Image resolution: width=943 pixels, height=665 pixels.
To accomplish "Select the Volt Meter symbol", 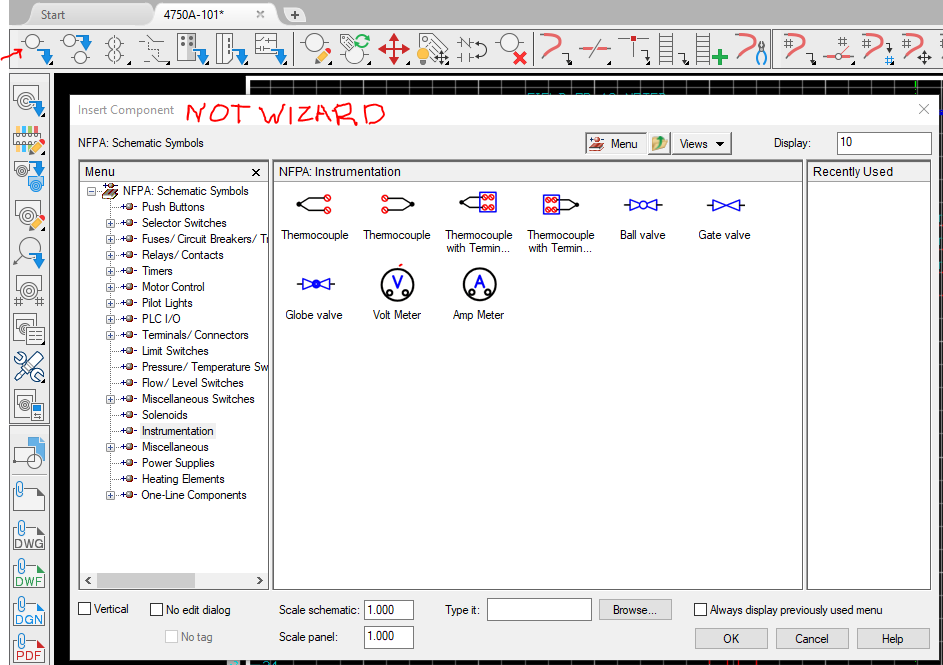I will (x=397, y=284).
